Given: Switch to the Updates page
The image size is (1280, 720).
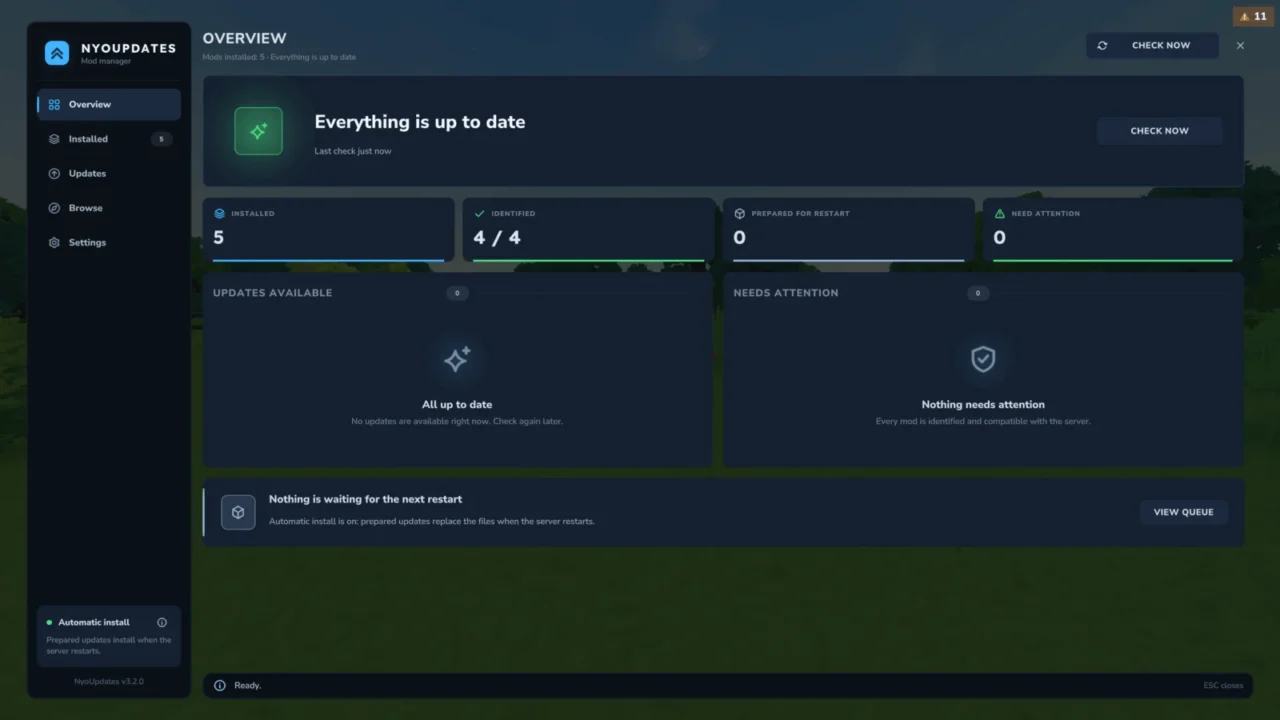Looking at the screenshot, I should tap(109, 173).
